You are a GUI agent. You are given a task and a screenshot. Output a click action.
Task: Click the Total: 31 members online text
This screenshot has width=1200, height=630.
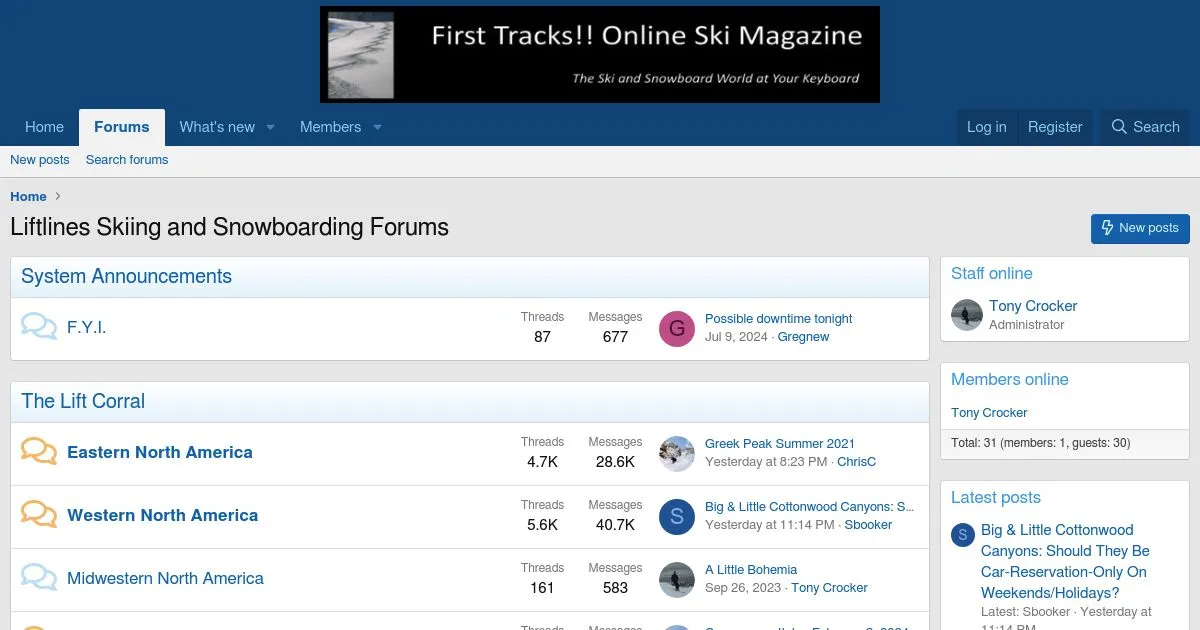tap(1041, 443)
